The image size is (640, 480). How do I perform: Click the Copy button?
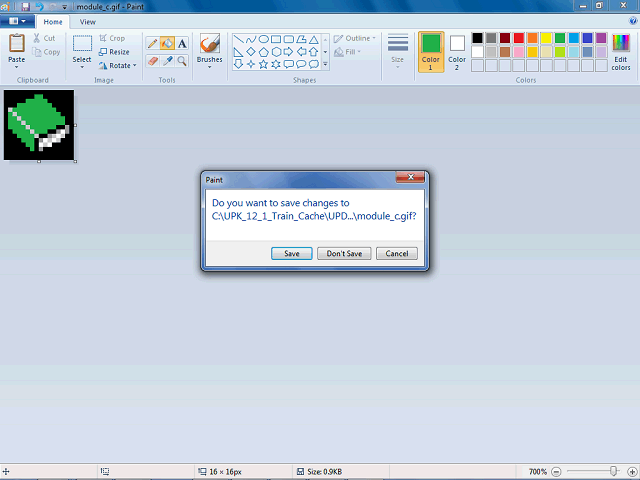pyautogui.click(x=46, y=52)
